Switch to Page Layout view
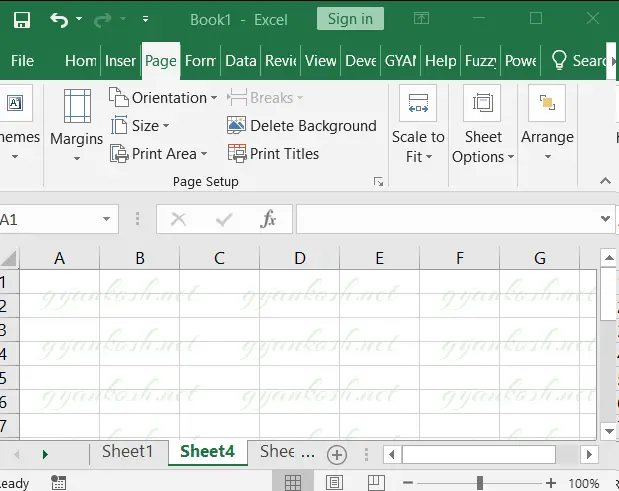Screen dimensions: 619x491 (x=334, y=482)
